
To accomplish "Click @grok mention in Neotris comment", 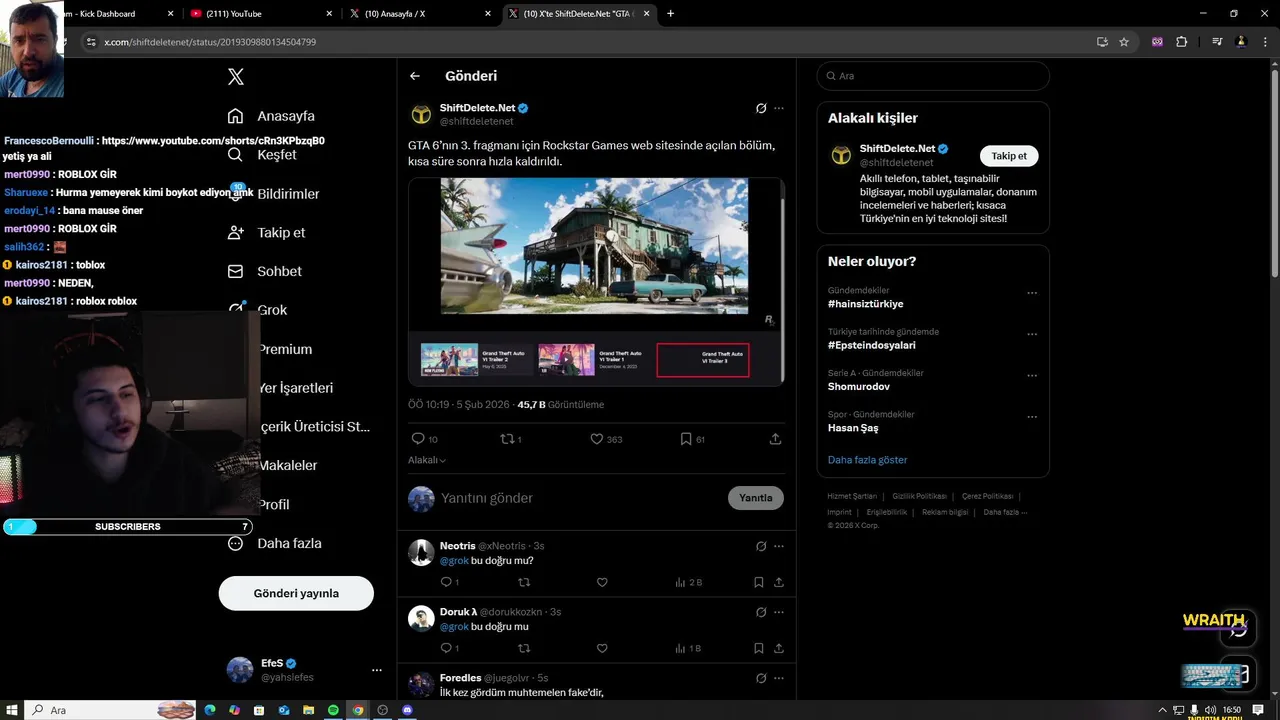I will click(454, 561).
